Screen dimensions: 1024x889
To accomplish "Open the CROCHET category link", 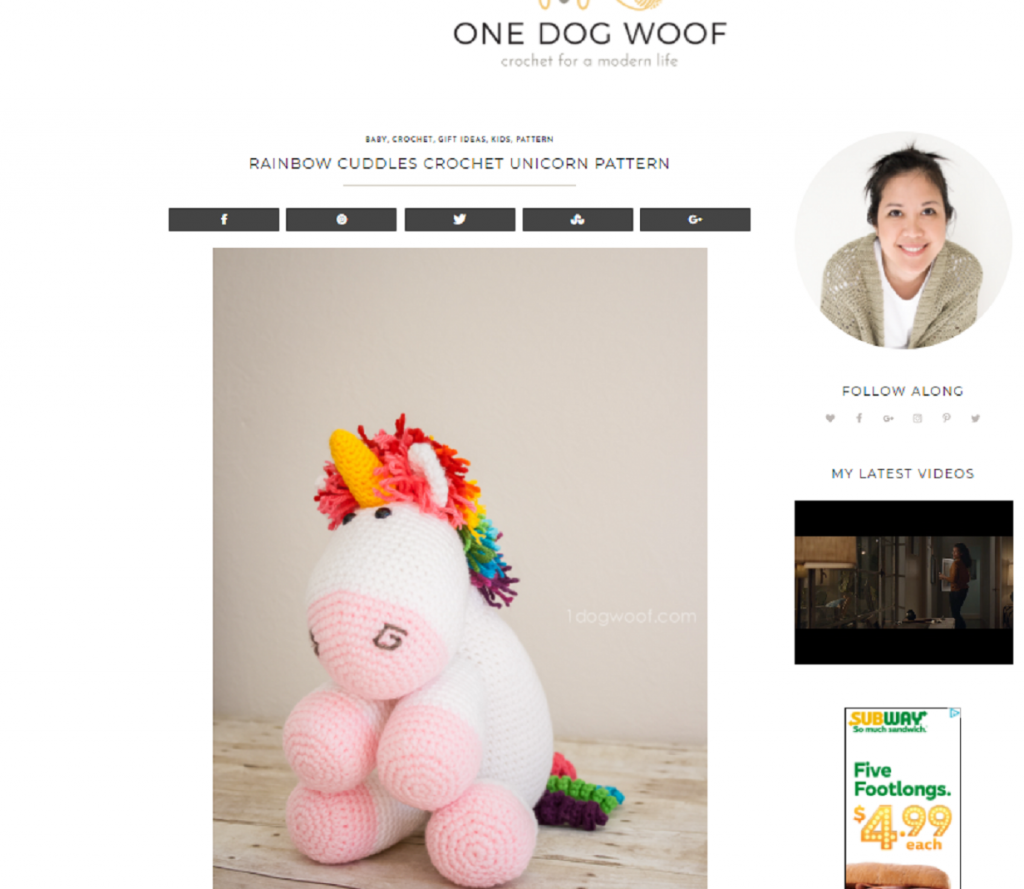I will pyautogui.click(x=411, y=139).
